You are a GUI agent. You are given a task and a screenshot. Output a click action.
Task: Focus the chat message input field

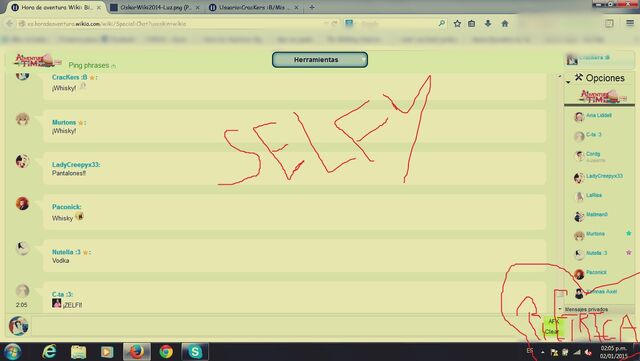click(x=286, y=327)
